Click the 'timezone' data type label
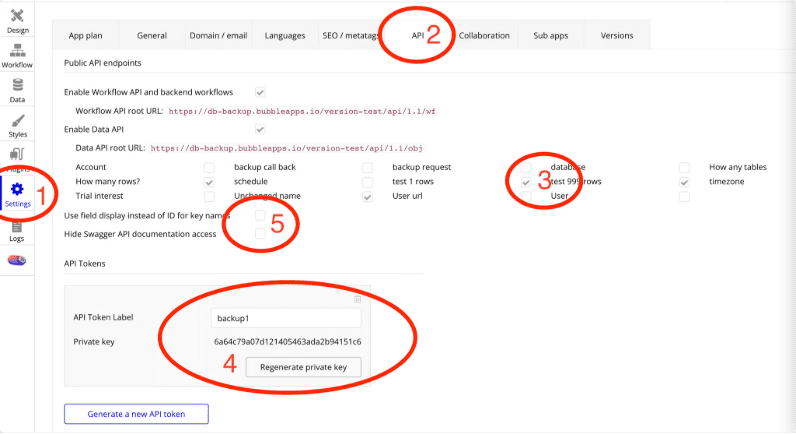The height and width of the screenshot is (434, 796). [x=726, y=181]
